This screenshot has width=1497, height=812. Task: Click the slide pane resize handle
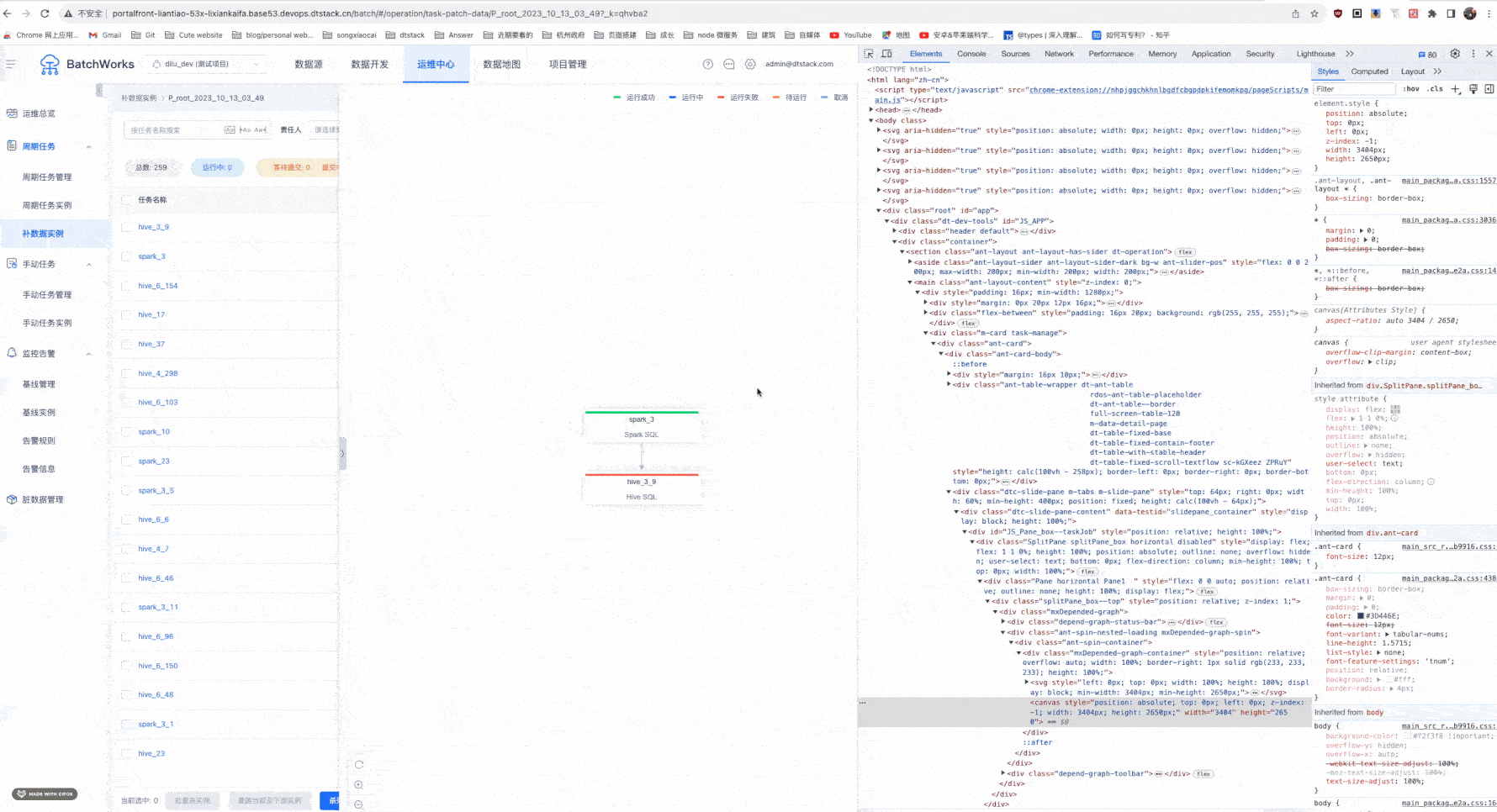pyautogui.click(x=342, y=453)
